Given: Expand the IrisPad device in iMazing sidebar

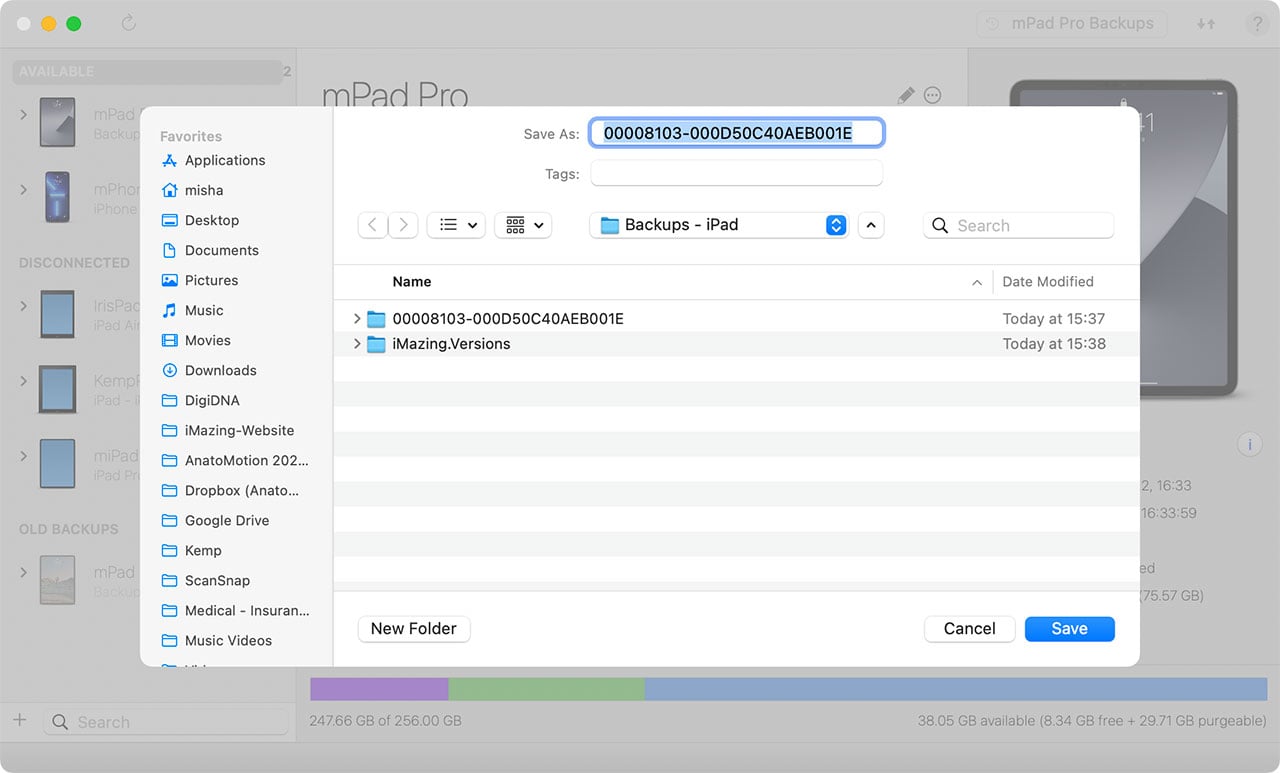Looking at the screenshot, I should pos(24,306).
